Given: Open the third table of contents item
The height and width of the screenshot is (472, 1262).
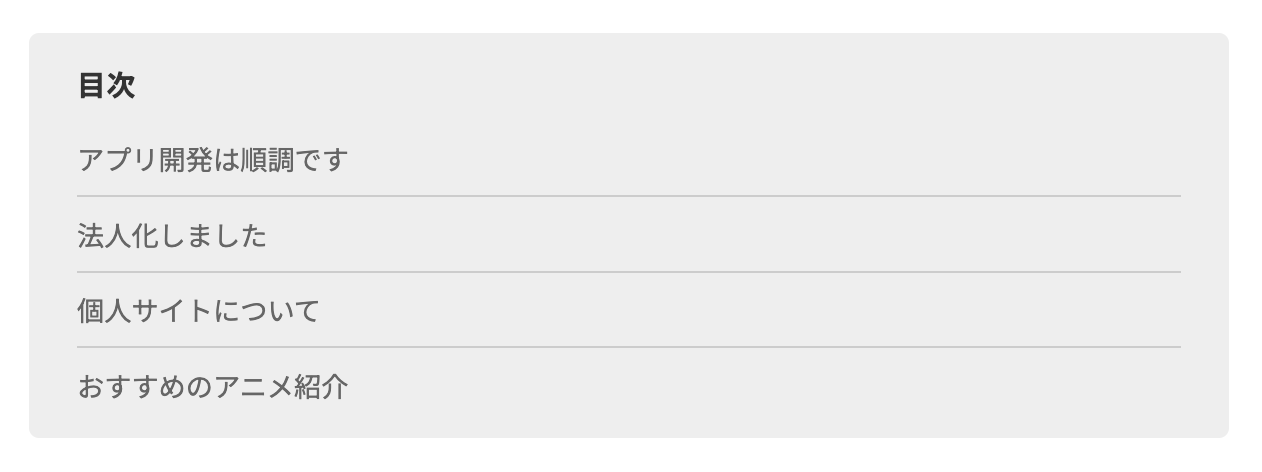Looking at the screenshot, I should click(x=198, y=311).
